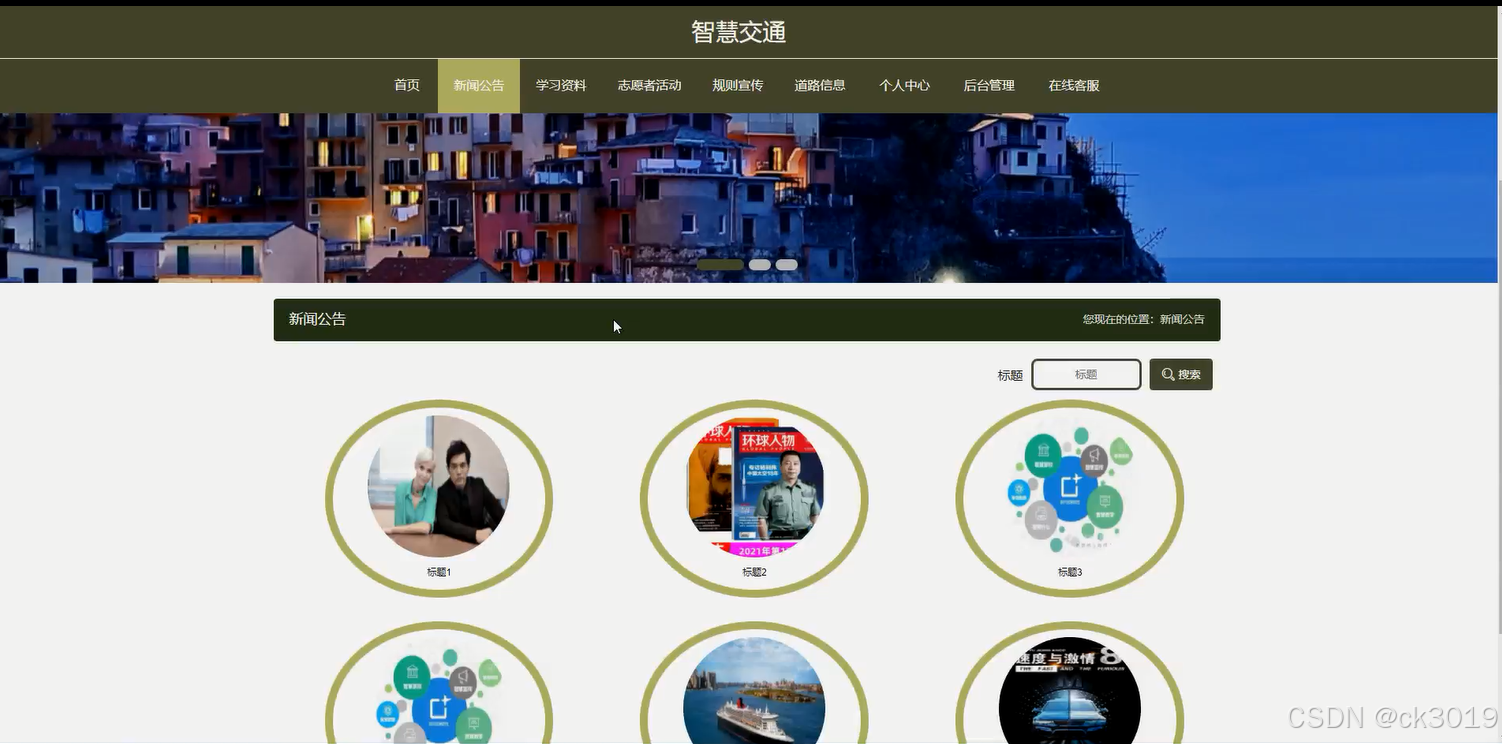Focus the 标题 search input field
Screen dimensions: 1502x744
coord(1086,375)
